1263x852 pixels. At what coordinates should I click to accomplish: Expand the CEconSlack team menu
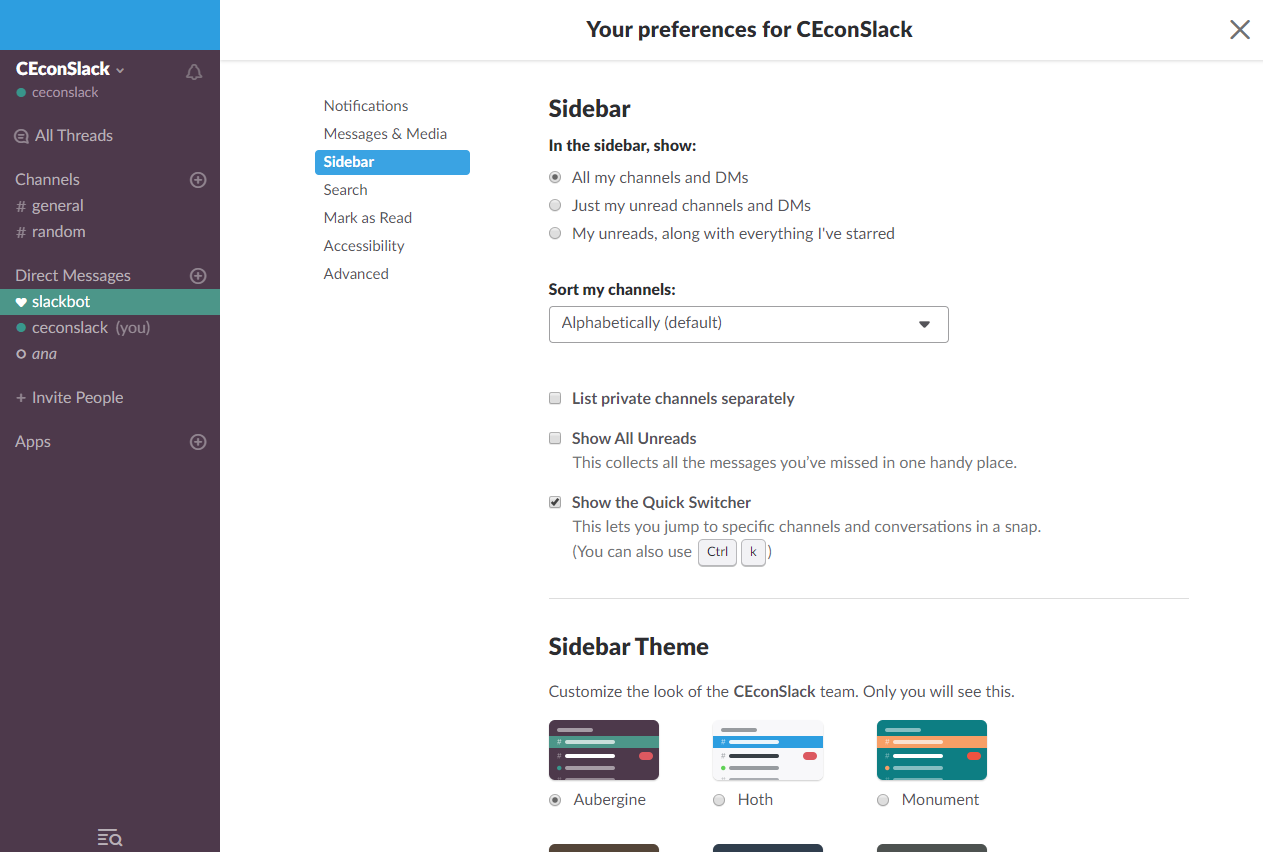click(x=70, y=69)
